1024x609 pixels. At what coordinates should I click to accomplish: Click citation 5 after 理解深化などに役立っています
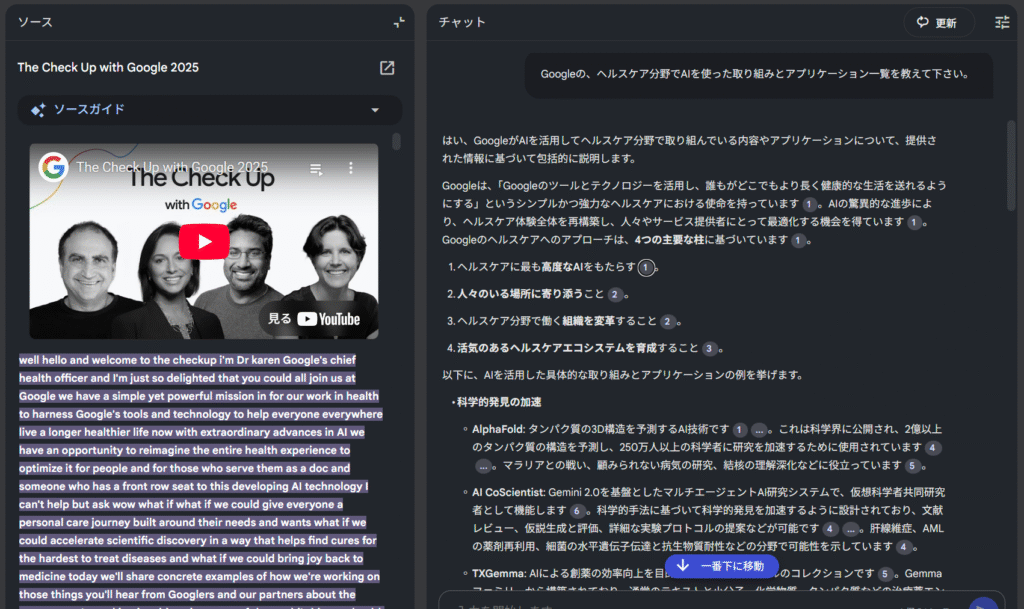912,466
